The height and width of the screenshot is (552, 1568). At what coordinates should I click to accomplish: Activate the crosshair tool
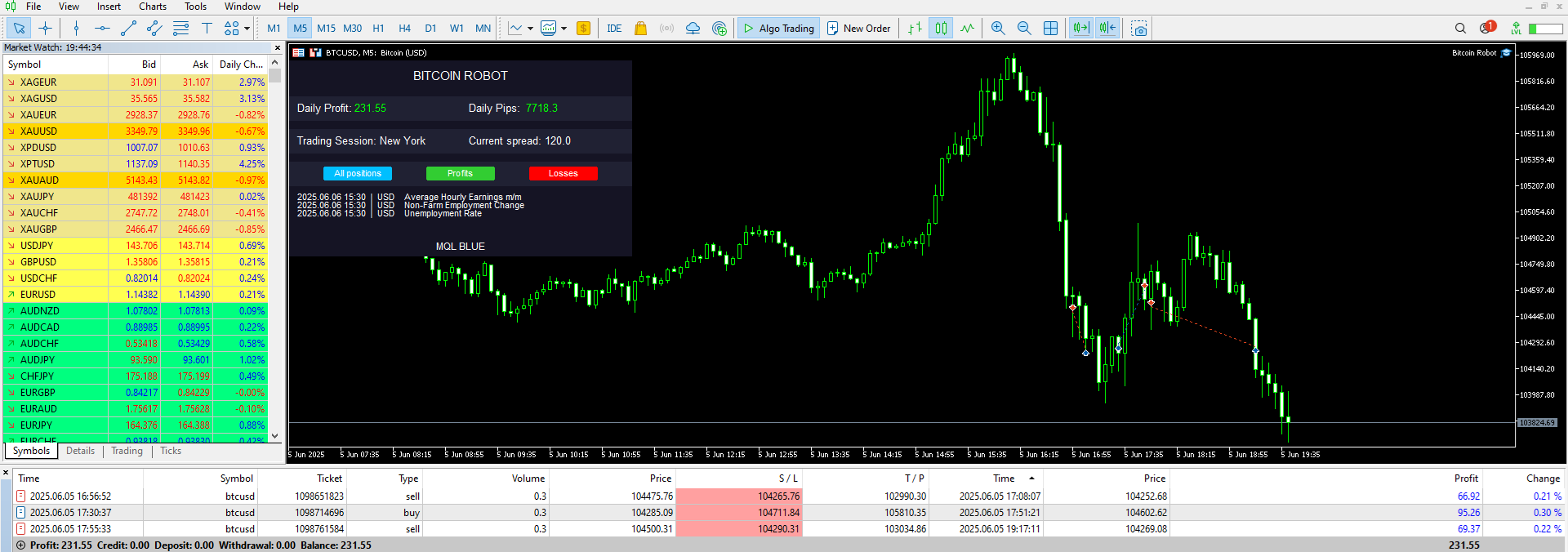tap(45, 29)
